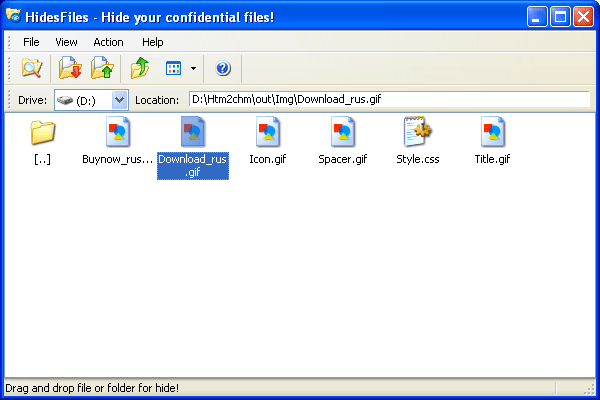The image size is (600, 400).
Task: Expand the view mode dropdown arrow
Action: click(193, 69)
